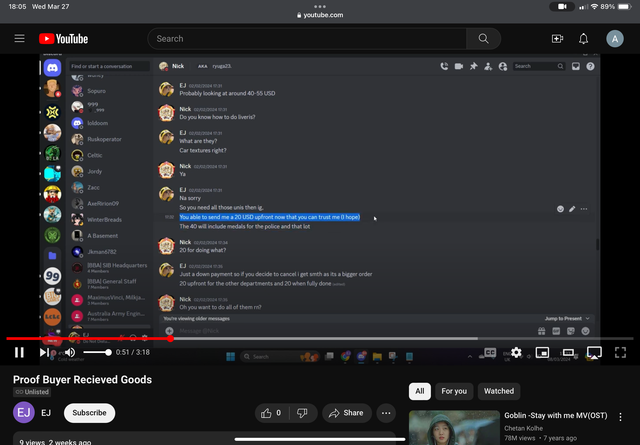Open the YouTube hamburger menu

tap(19, 38)
